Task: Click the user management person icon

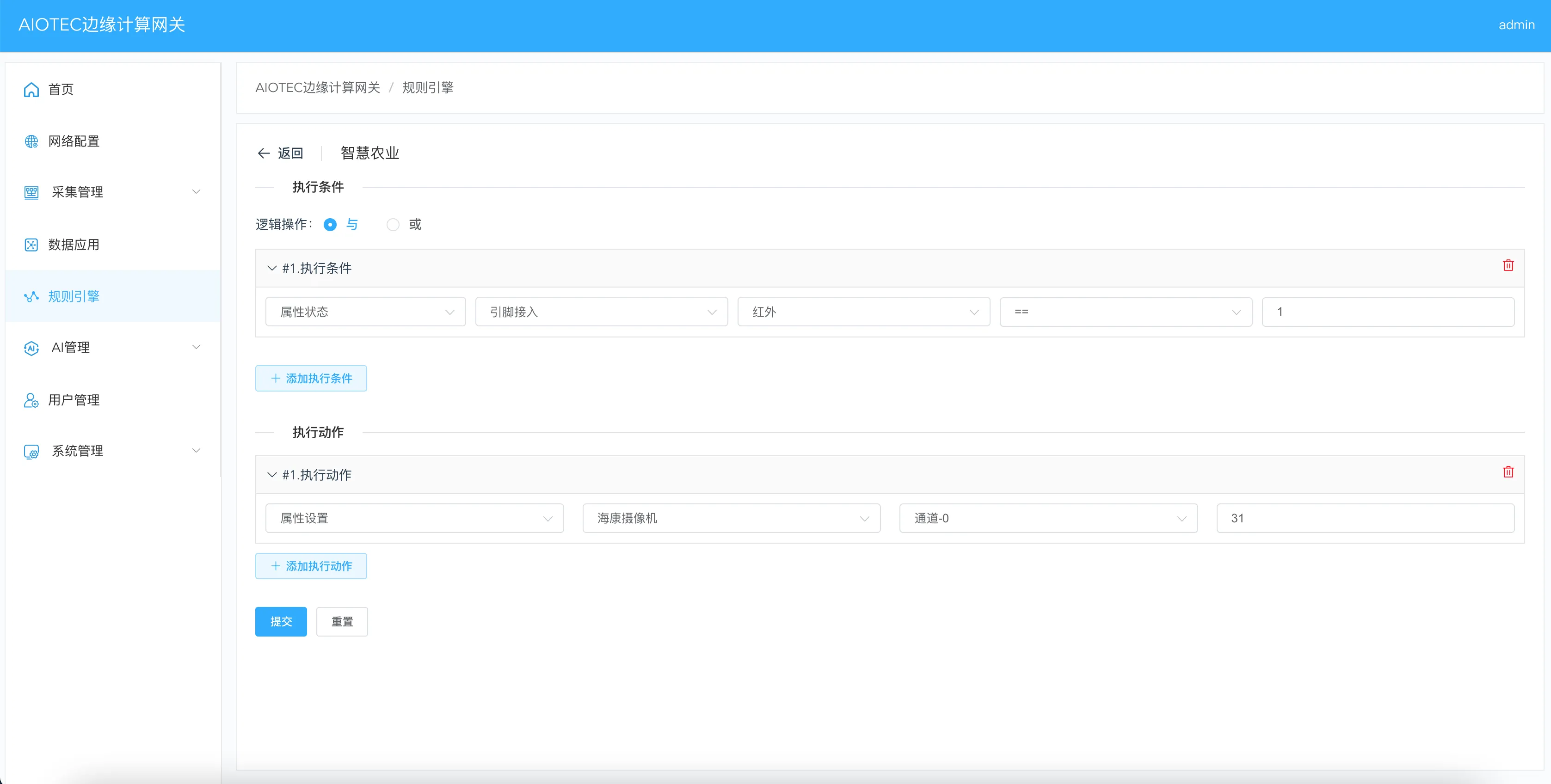Action: pyautogui.click(x=31, y=400)
